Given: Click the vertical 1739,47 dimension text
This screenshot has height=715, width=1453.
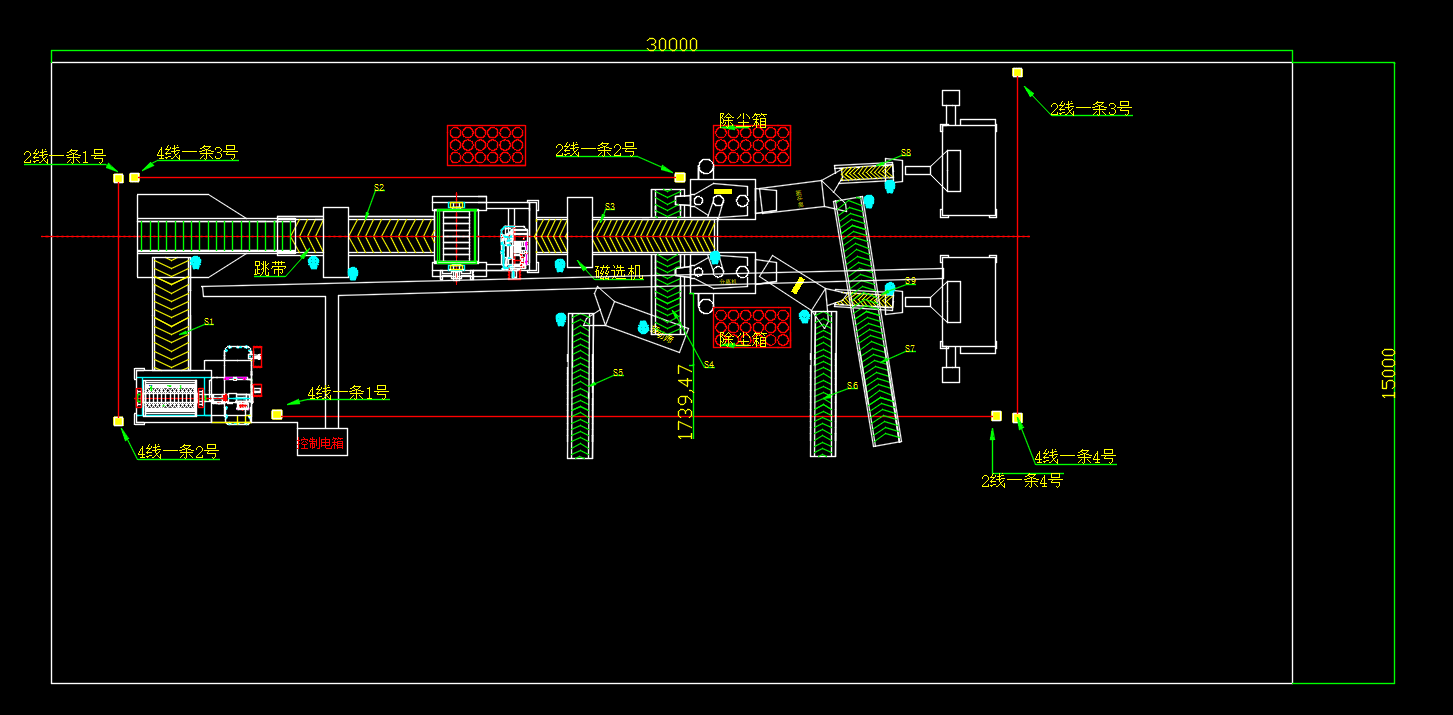Looking at the screenshot, I should (x=685, y=401).
